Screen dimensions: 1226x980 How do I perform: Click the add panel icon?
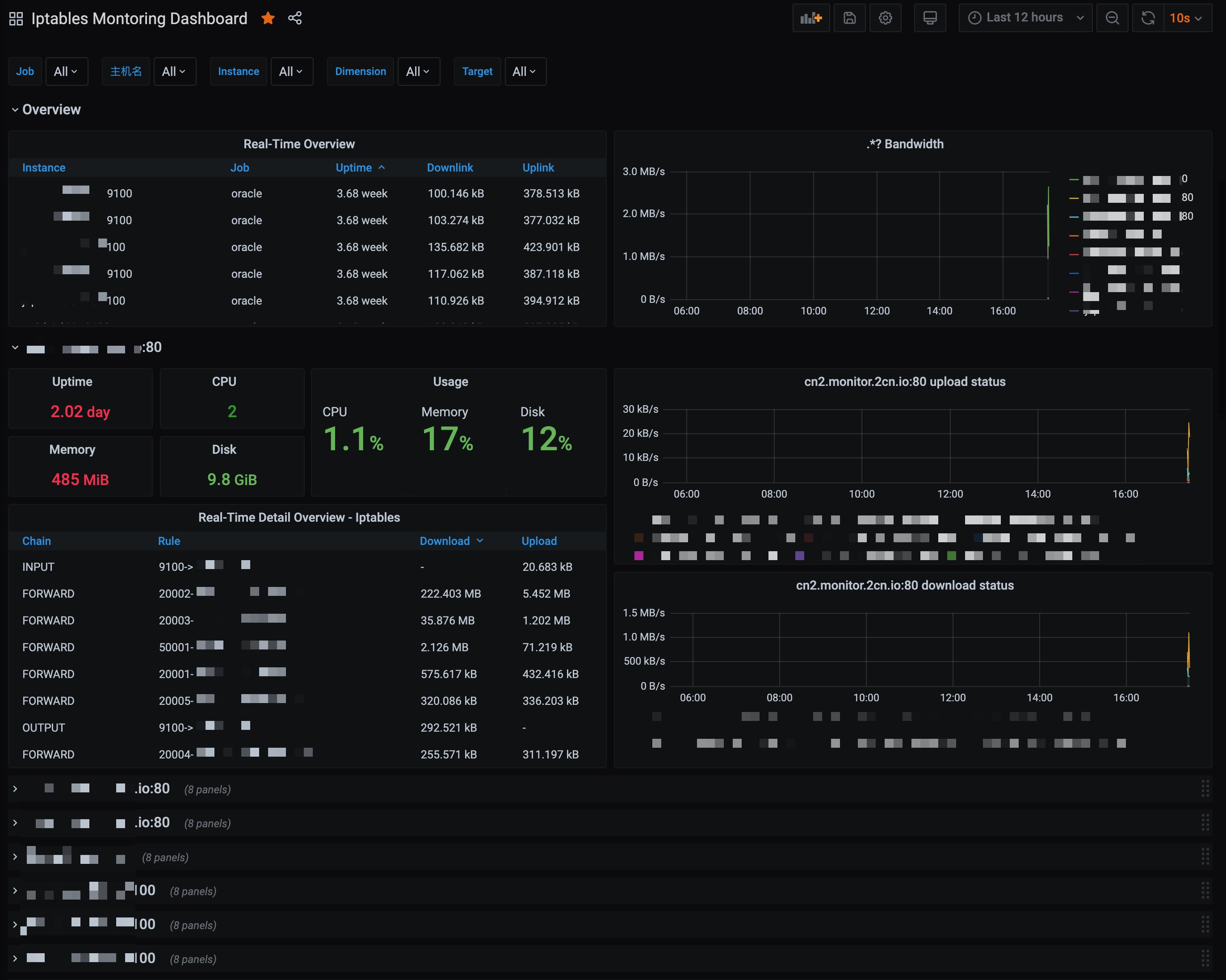[811, 18]
